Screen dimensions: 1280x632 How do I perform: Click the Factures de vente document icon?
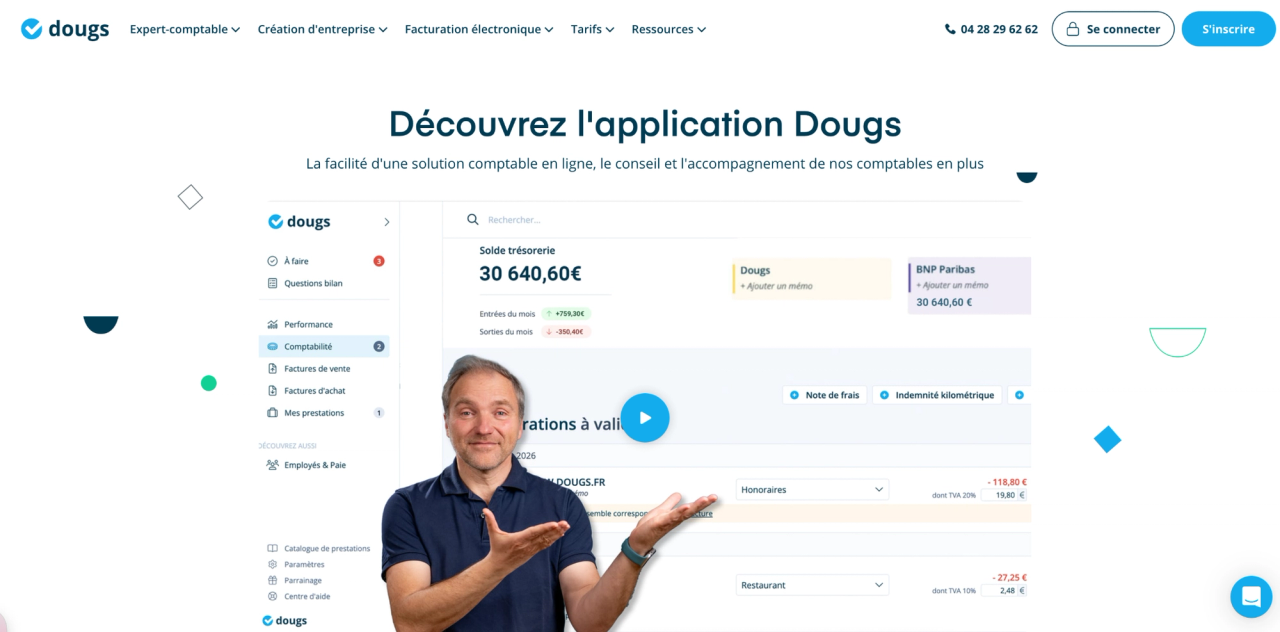pyautogui.click(x=272, y=368)
